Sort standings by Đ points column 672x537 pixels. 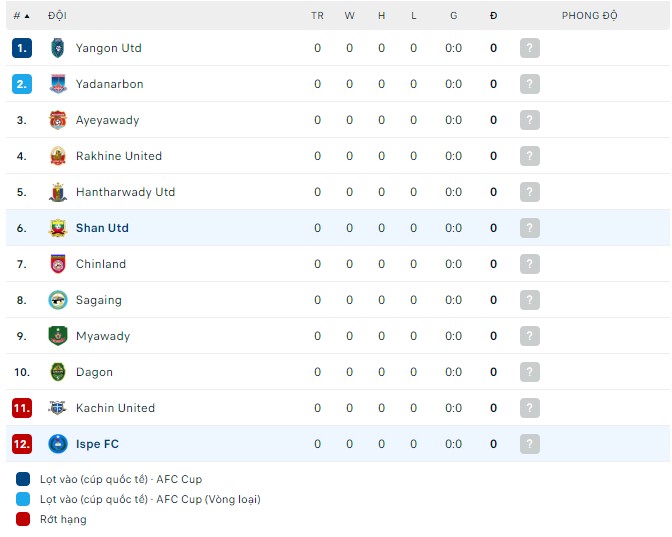pyautogui.click(x=493, y=16)
